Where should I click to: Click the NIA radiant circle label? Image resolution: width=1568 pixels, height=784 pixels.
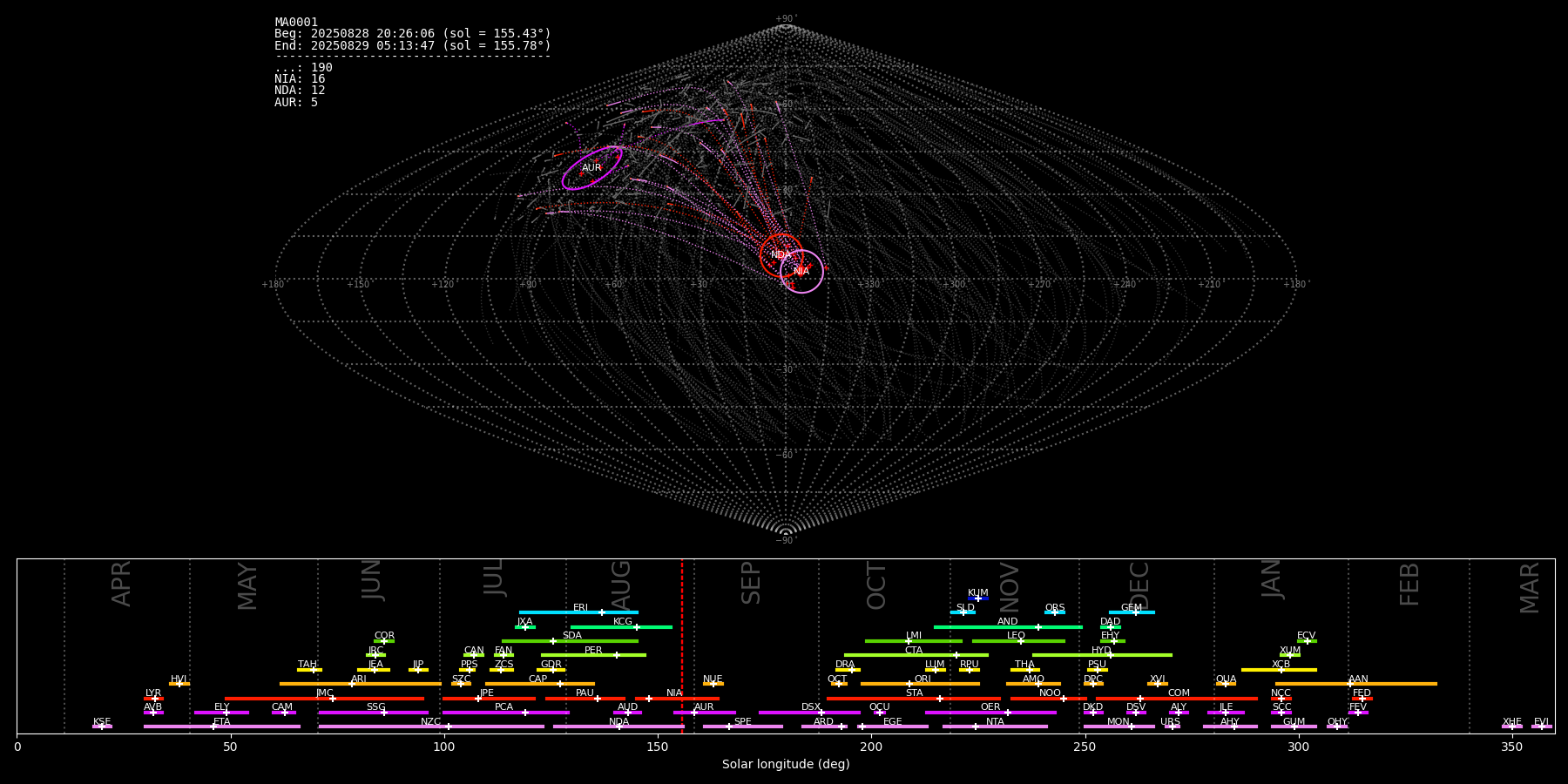(x=801, y=272)
